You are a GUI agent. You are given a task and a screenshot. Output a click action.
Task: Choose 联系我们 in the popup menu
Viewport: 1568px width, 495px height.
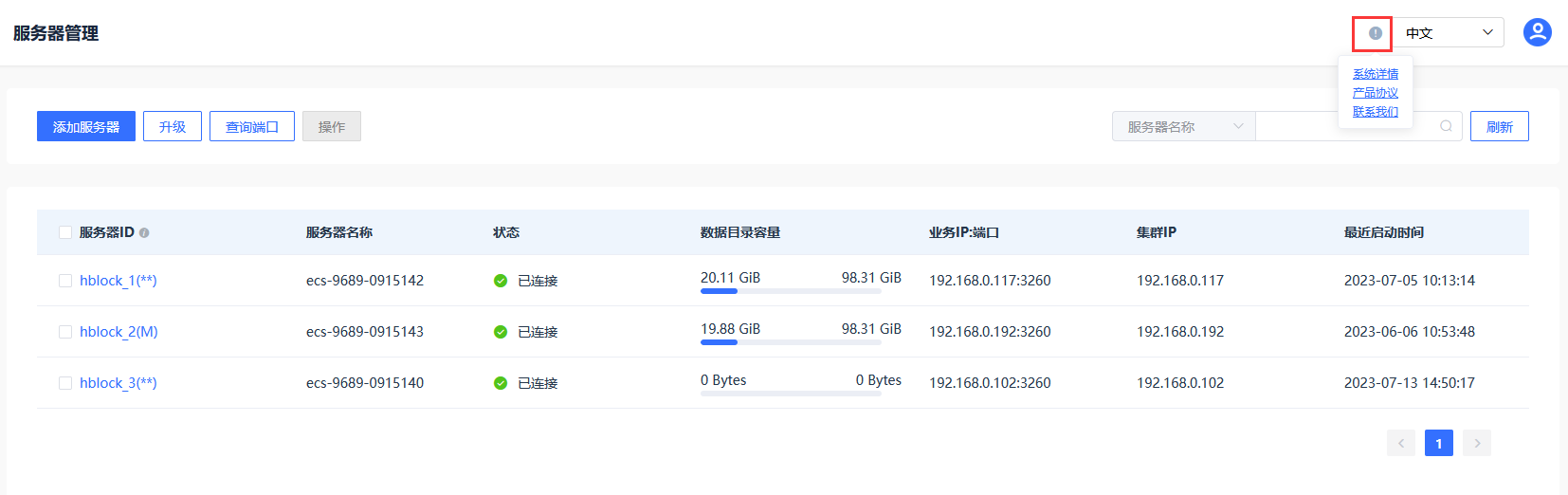coord(1376,112)
